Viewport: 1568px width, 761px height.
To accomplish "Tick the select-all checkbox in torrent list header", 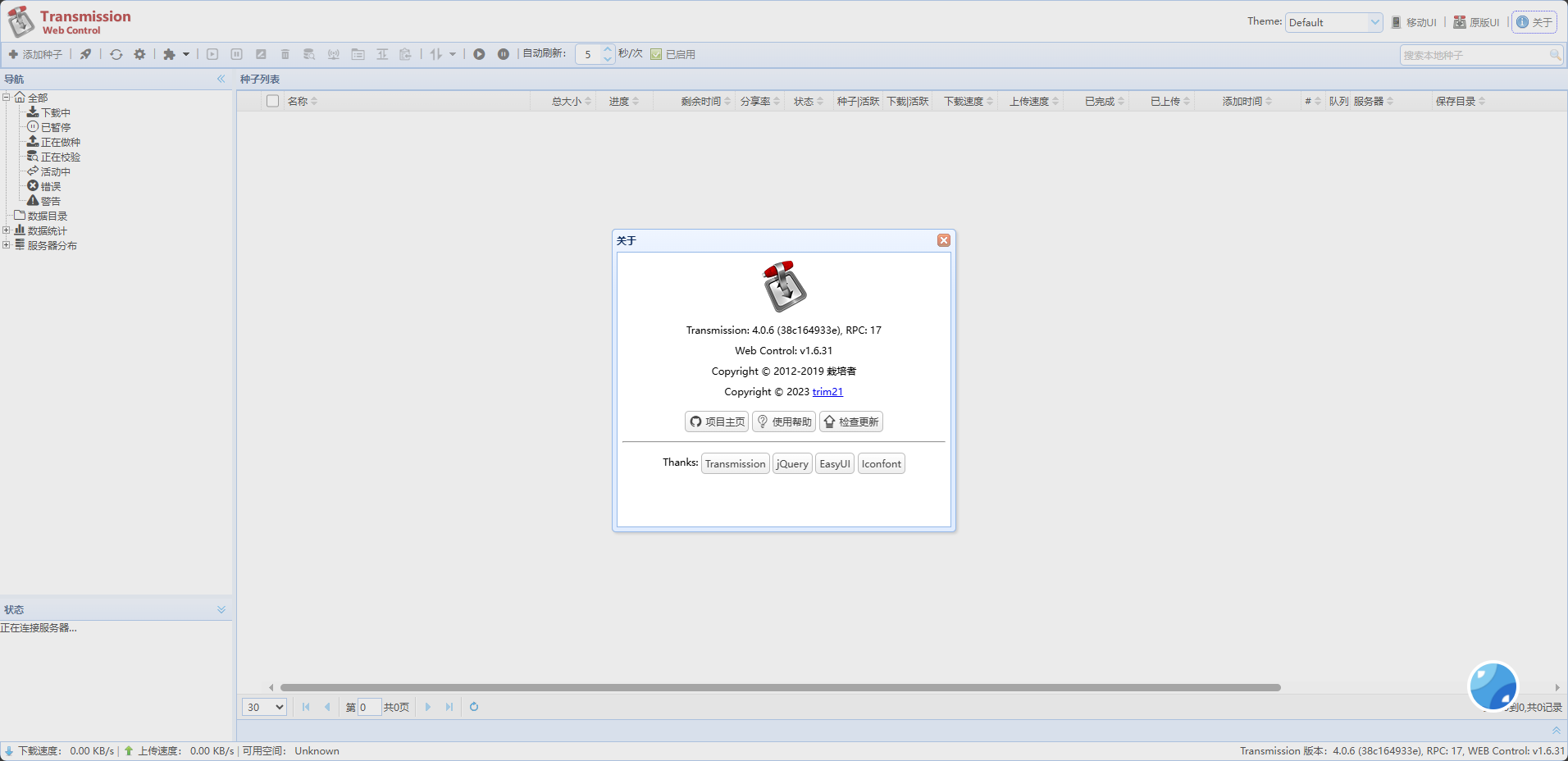I will [273, 101].
